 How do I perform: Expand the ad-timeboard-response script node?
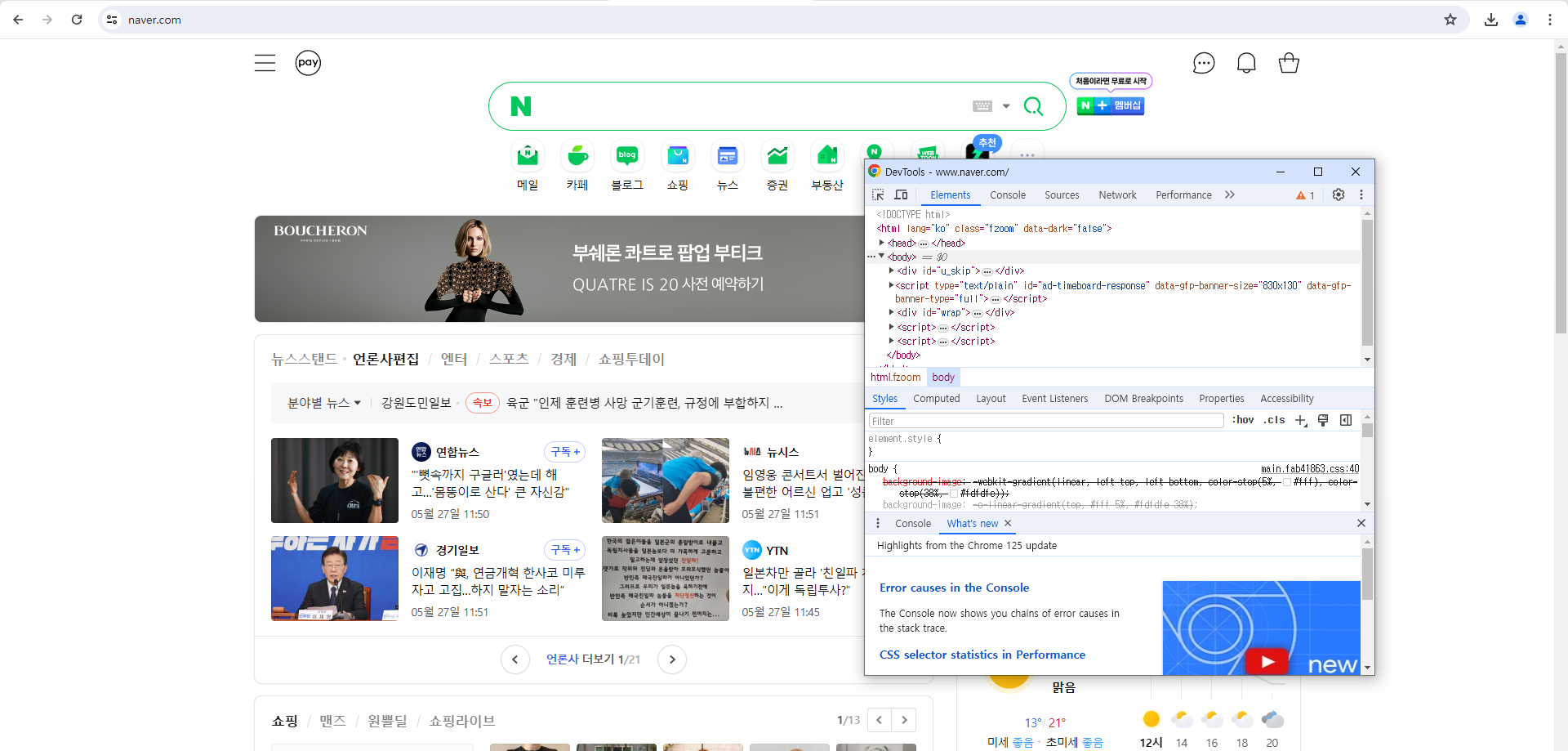tap(891, 285)
